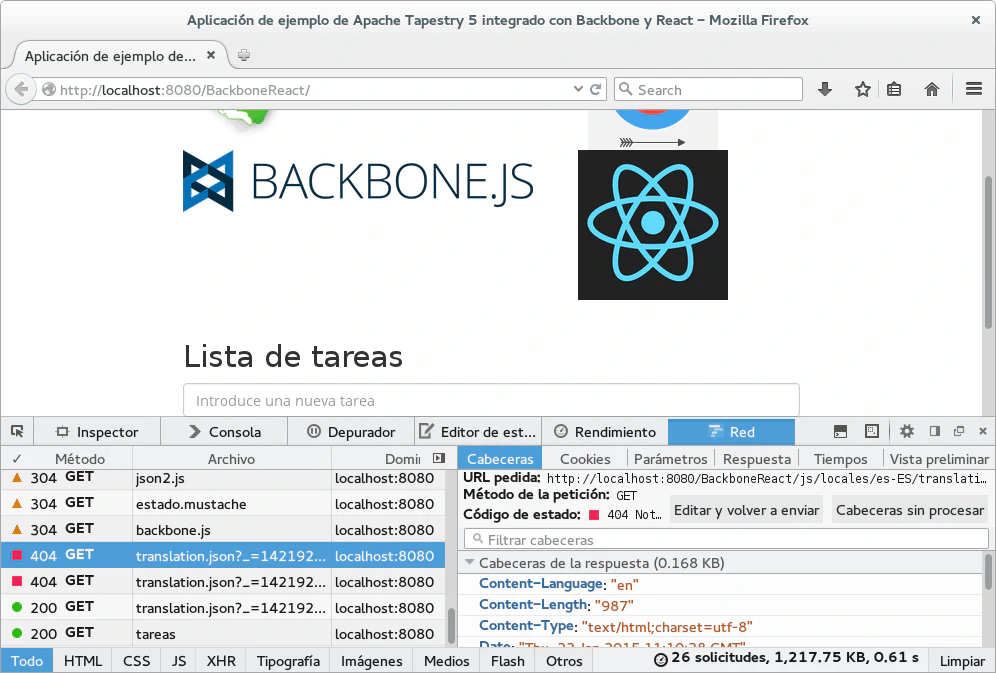Screen dimensions: 996x673
Task: Sort requests by the Método column header
Action: (80, 459)
